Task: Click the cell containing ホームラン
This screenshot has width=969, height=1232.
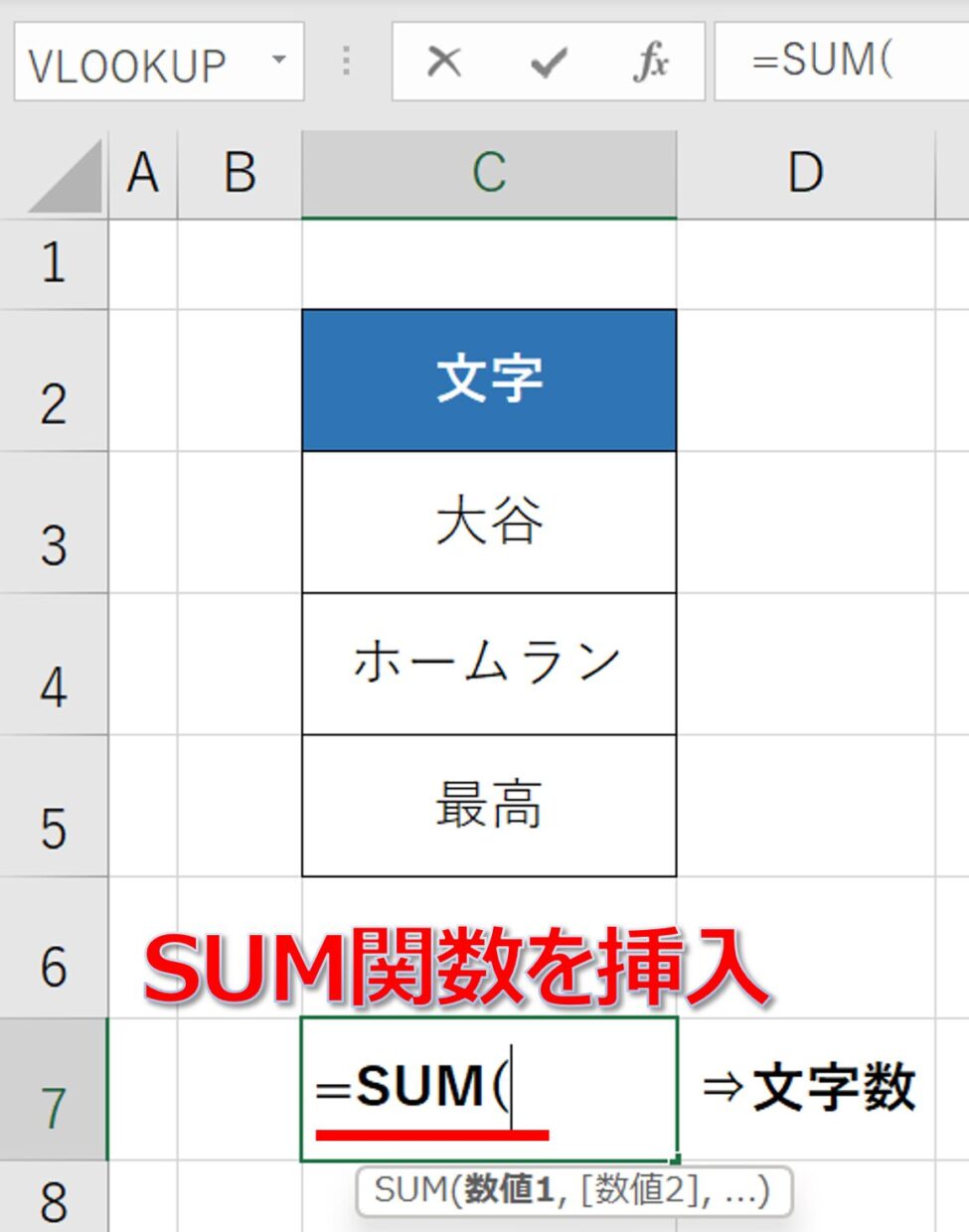Action: (x=489, y=664)
